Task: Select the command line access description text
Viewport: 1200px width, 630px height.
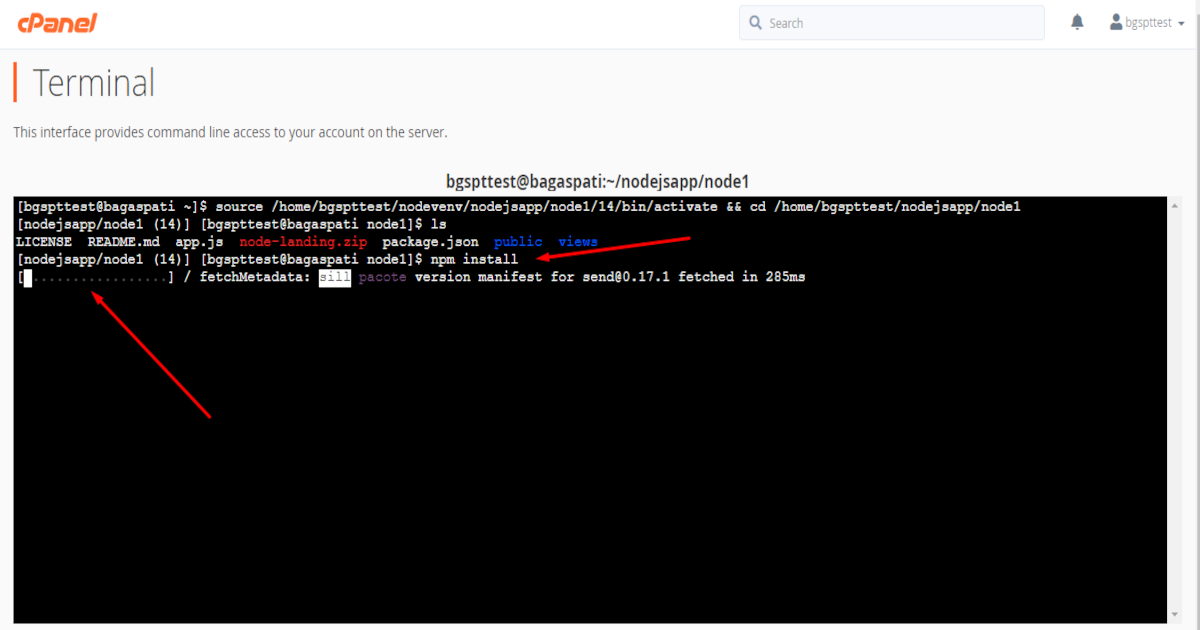Action: [x=230, y=132]
